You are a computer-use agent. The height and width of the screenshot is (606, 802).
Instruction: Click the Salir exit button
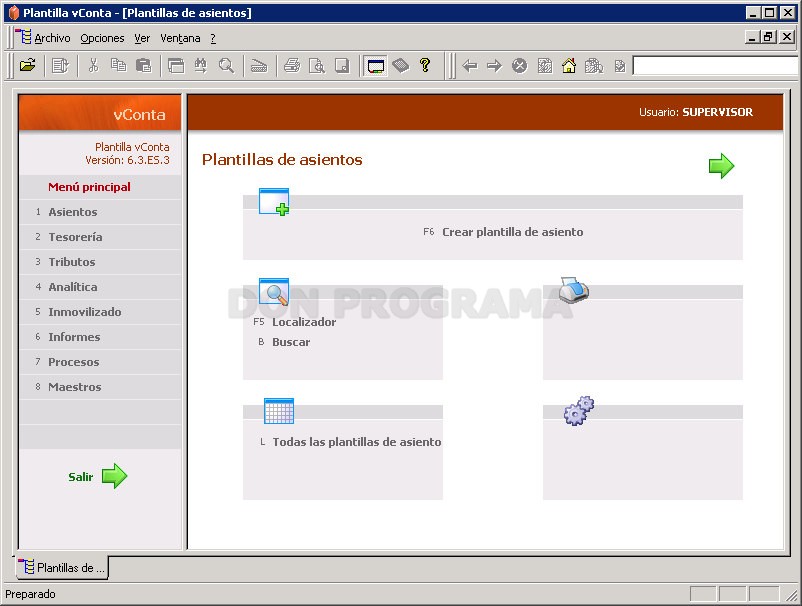click(x=98, y=477)
